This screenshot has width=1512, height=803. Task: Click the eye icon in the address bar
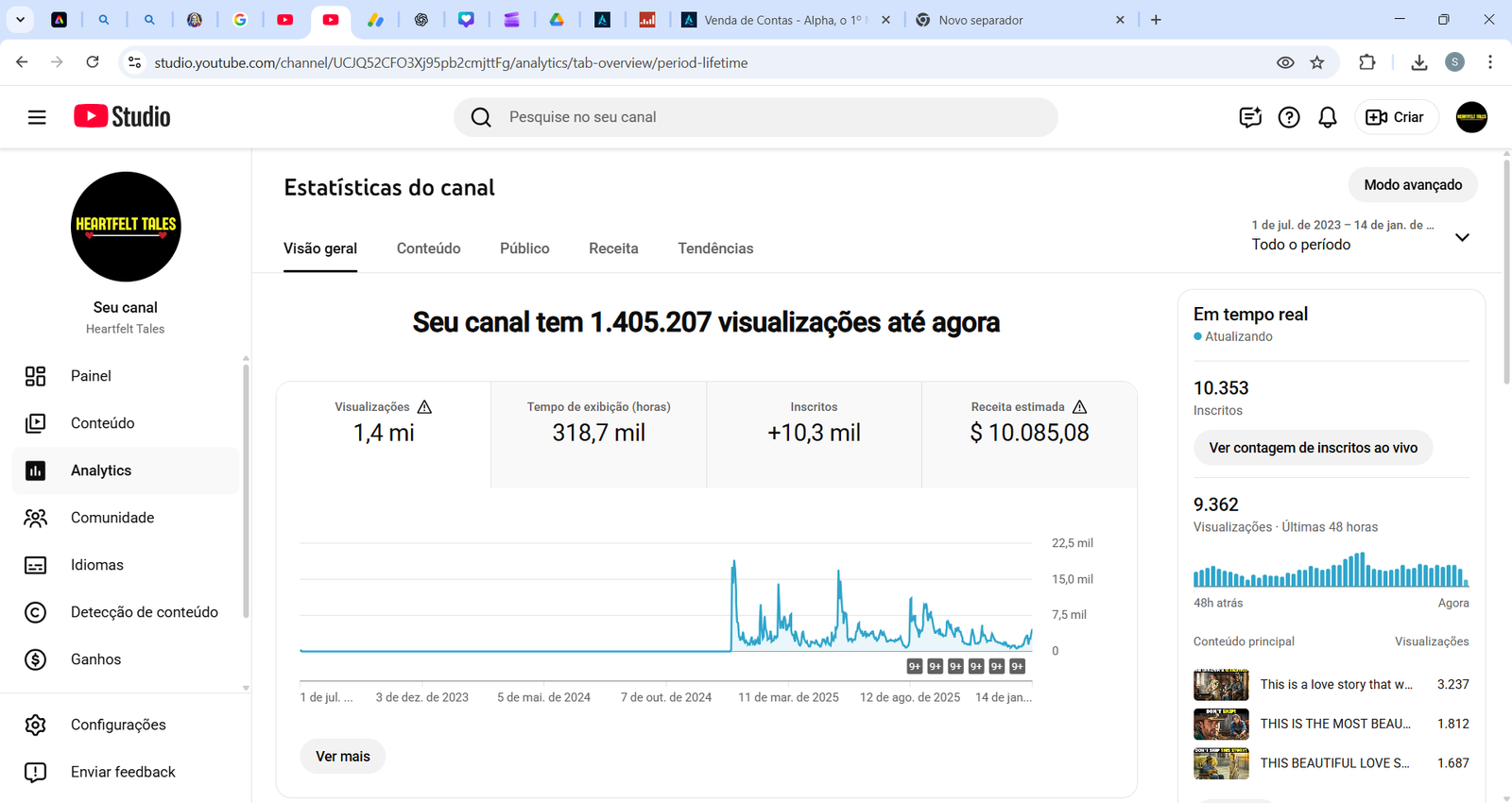[1285, 62]
